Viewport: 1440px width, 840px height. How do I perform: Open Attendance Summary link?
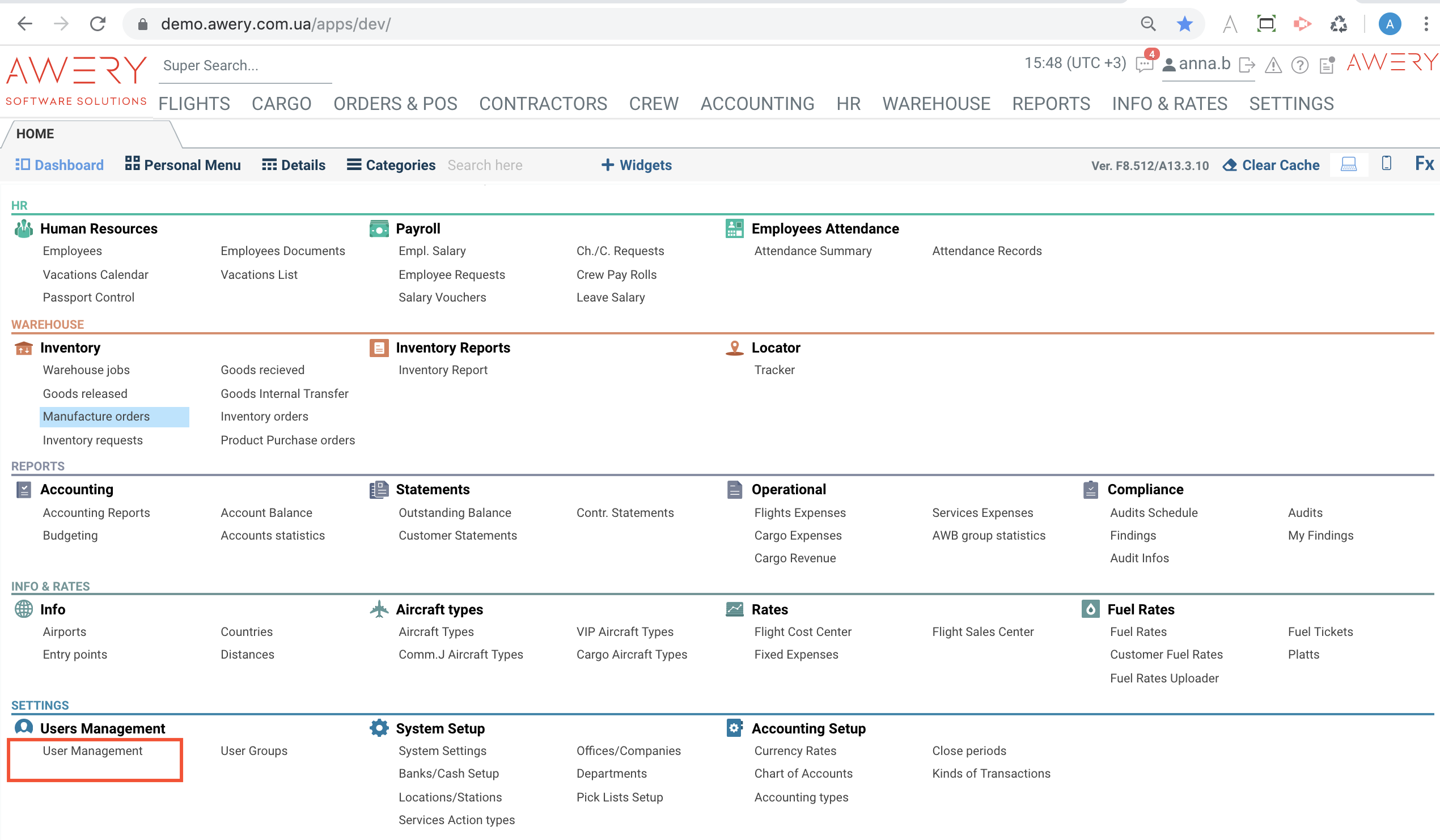point(812,251)
